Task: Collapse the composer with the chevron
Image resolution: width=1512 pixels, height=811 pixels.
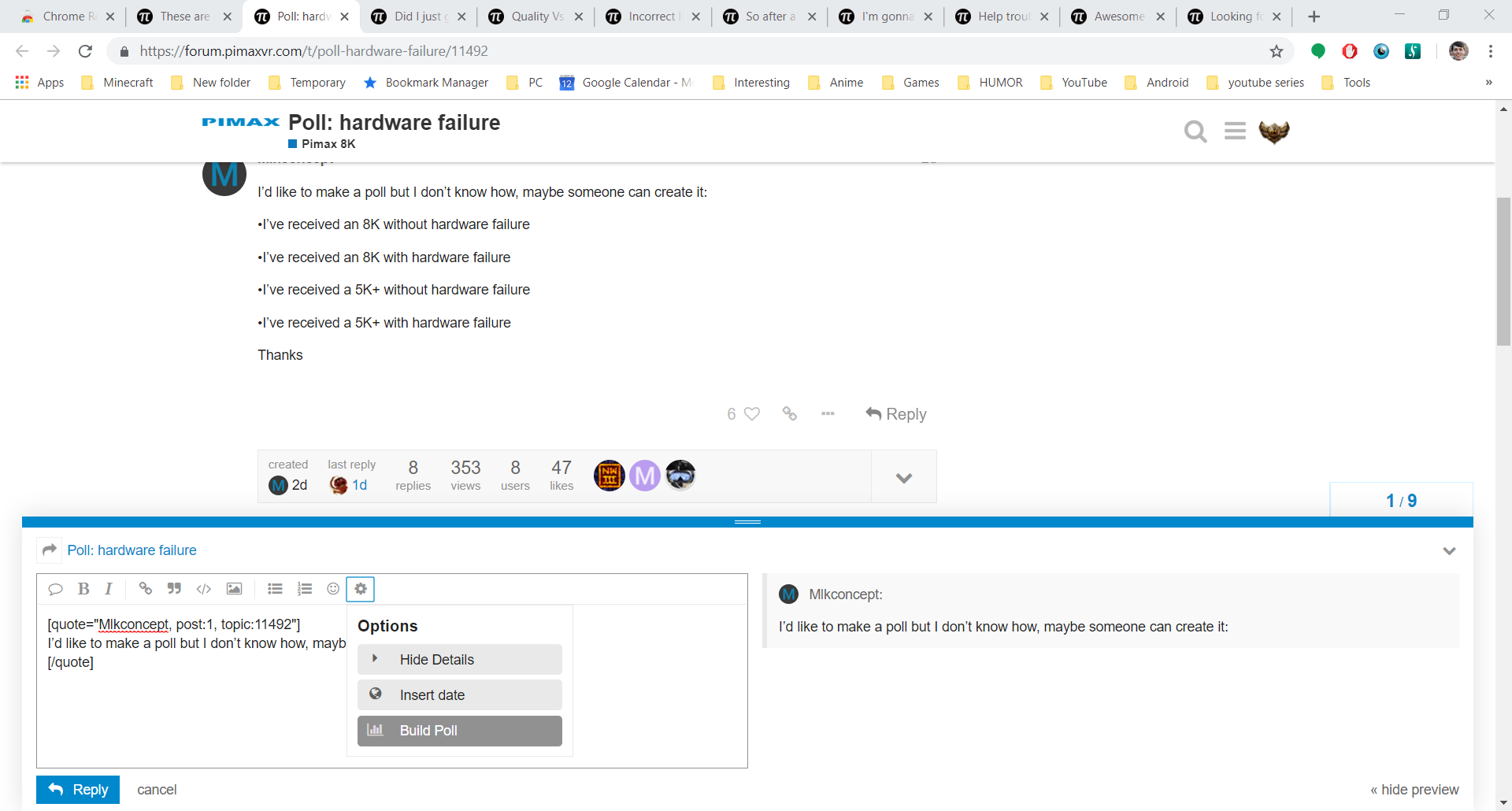Action: [x=1449, y=550]
